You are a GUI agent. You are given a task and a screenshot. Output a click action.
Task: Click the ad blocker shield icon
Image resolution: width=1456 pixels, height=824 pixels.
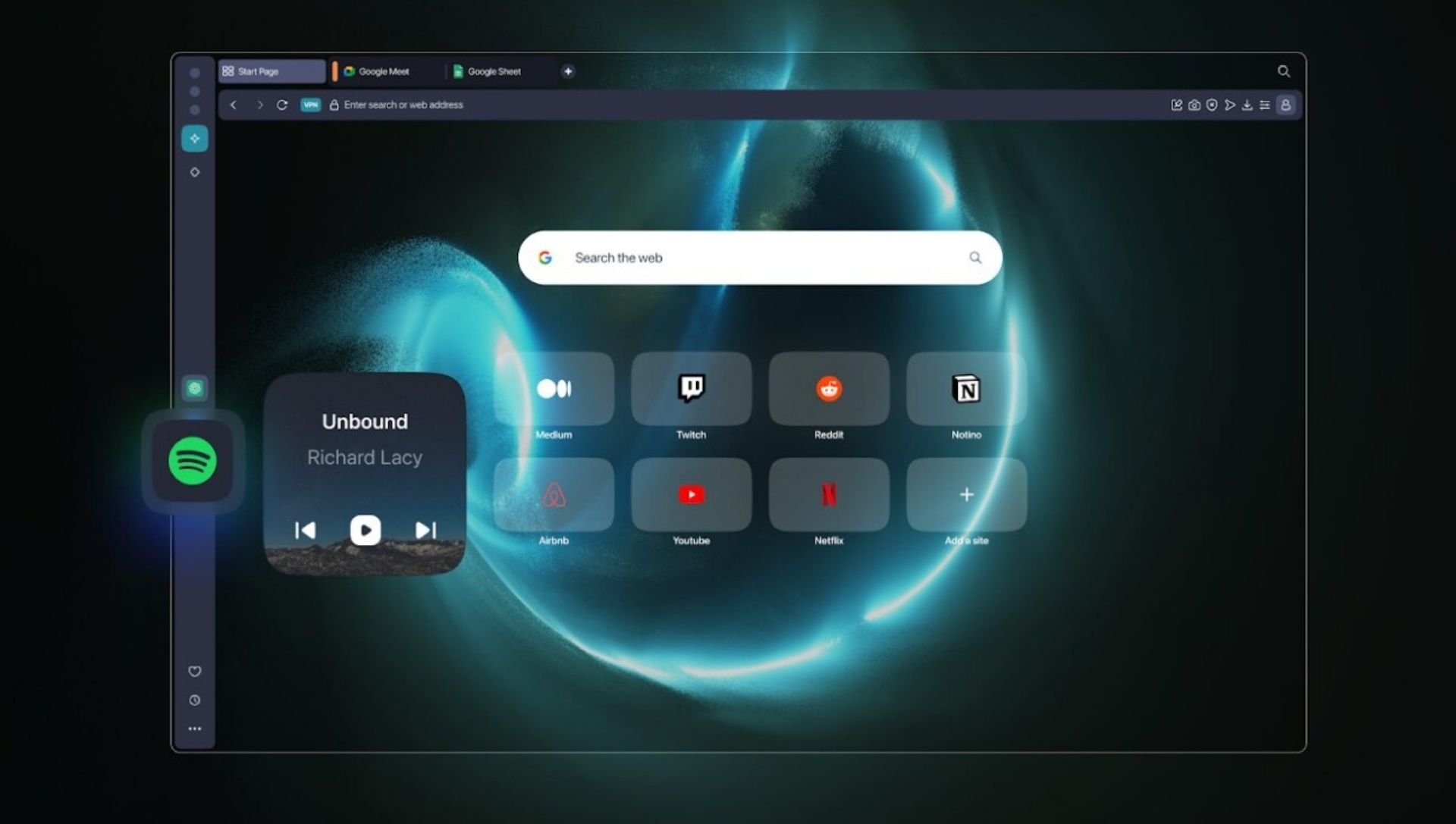[1212, 105]
